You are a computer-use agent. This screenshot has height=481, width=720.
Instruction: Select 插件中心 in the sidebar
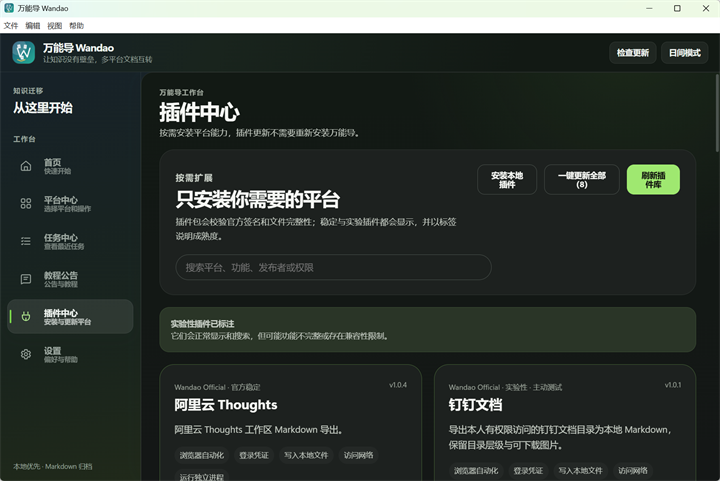pos(70,317)
